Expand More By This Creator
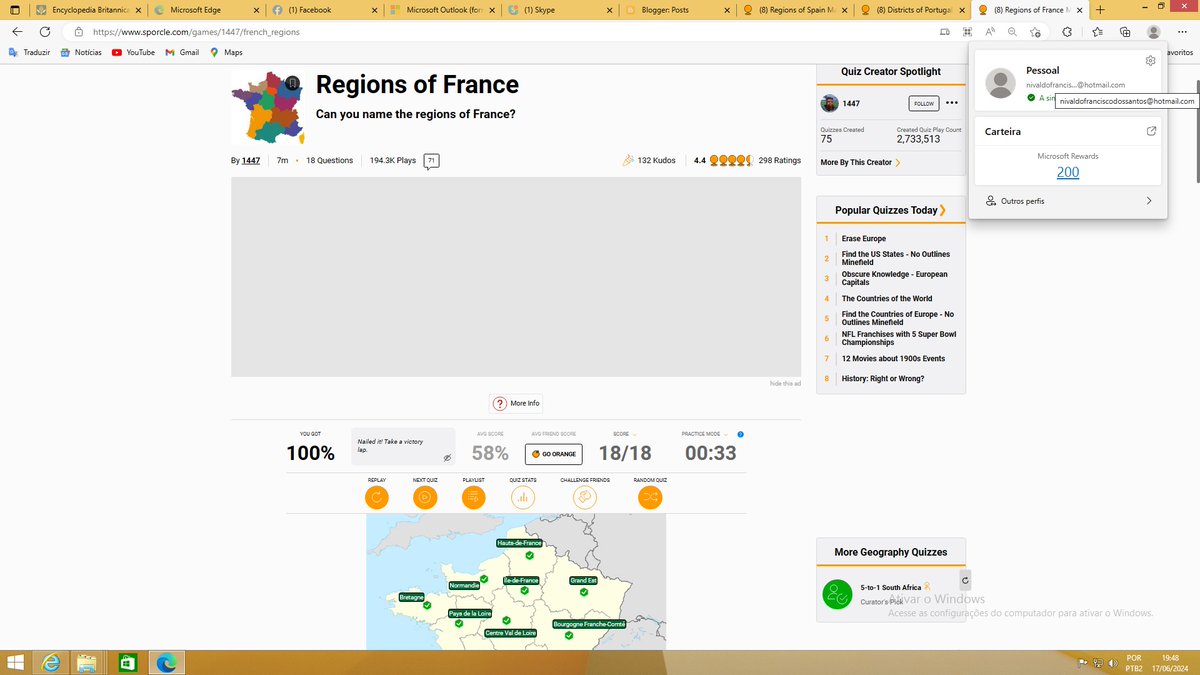 tap(858, 162)
